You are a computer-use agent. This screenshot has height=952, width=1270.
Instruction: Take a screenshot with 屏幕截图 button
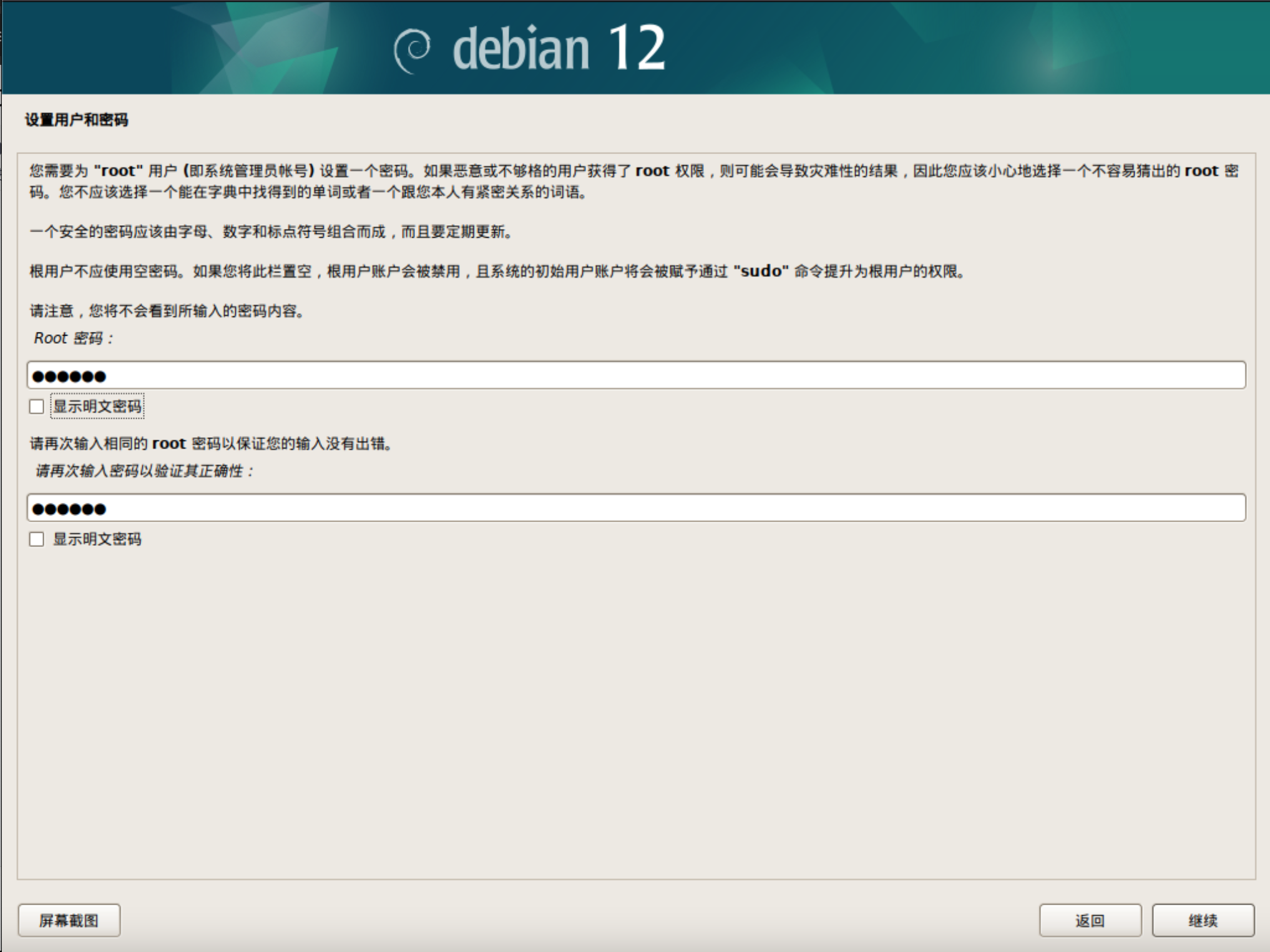(x=69, y=920)
